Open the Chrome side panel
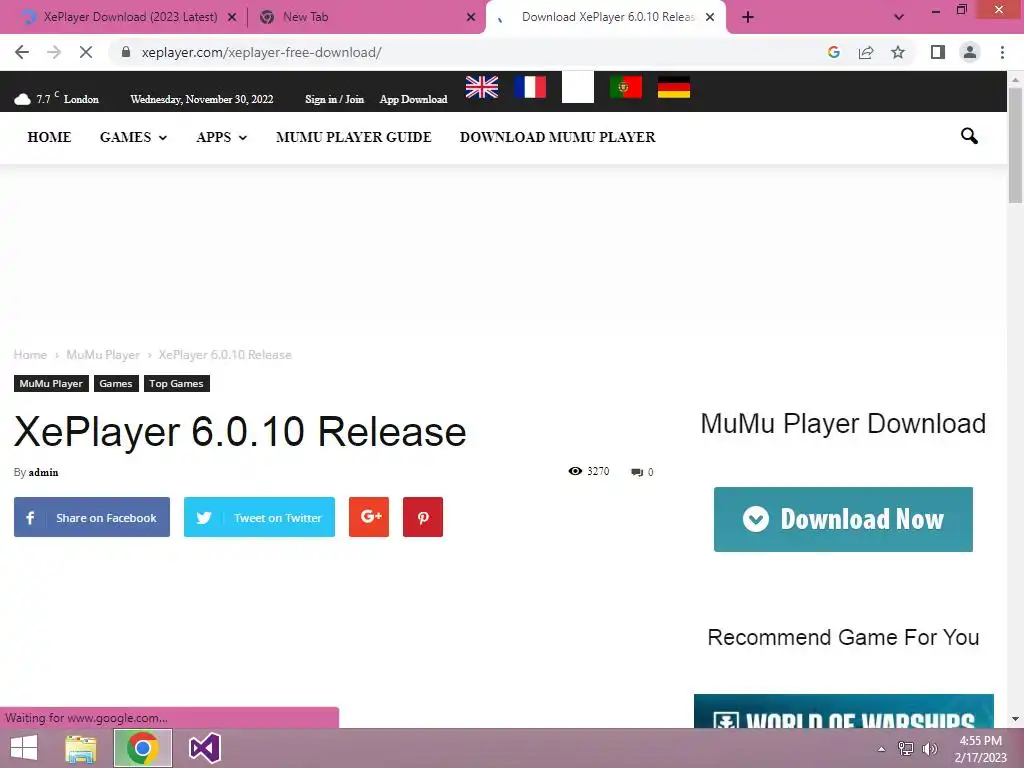This screenshot has height=768, width=1024. (x=938, y=52)
